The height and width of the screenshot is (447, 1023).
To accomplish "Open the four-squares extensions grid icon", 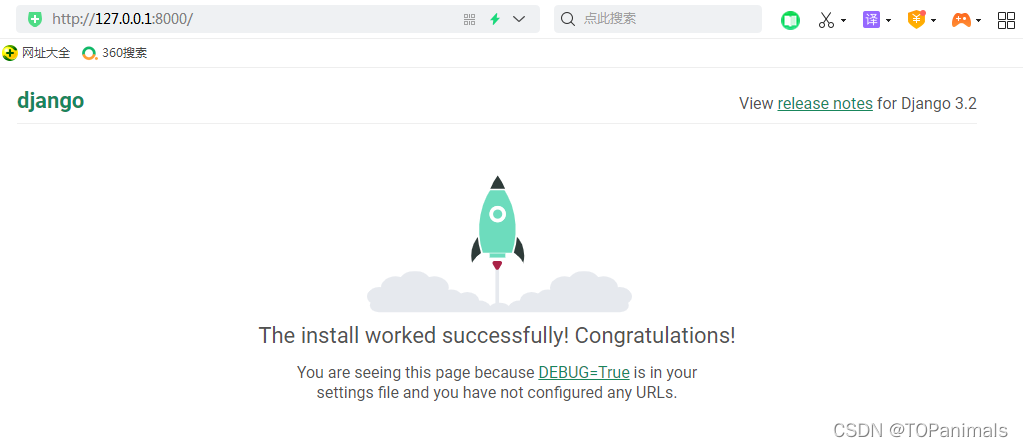I will (x=1006, y=20).
